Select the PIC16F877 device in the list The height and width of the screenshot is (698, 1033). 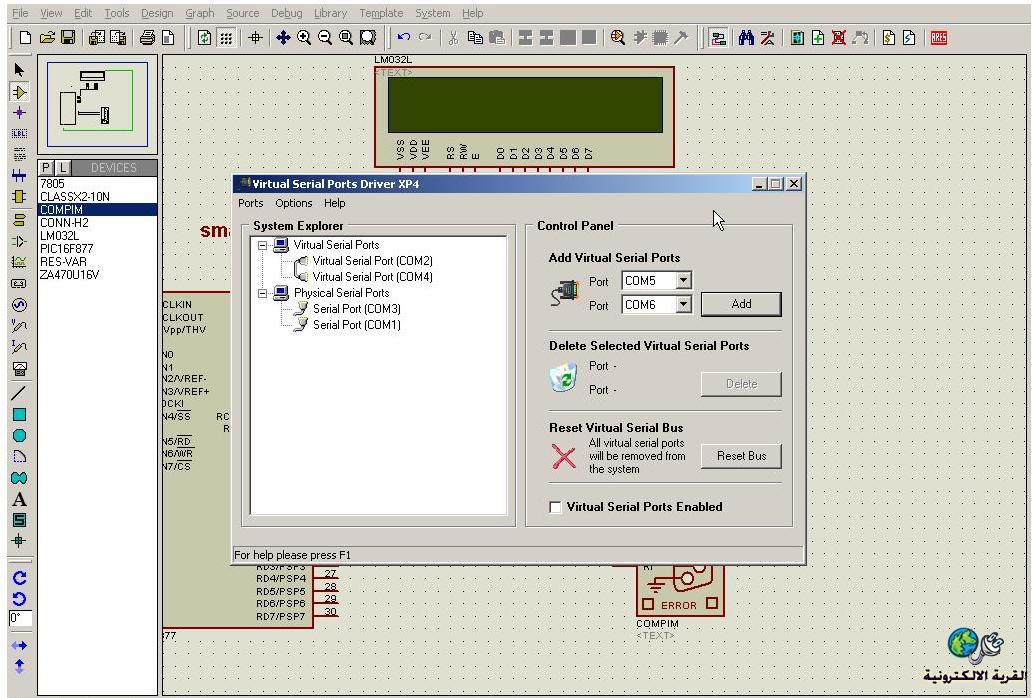click(x=98, y=249)
